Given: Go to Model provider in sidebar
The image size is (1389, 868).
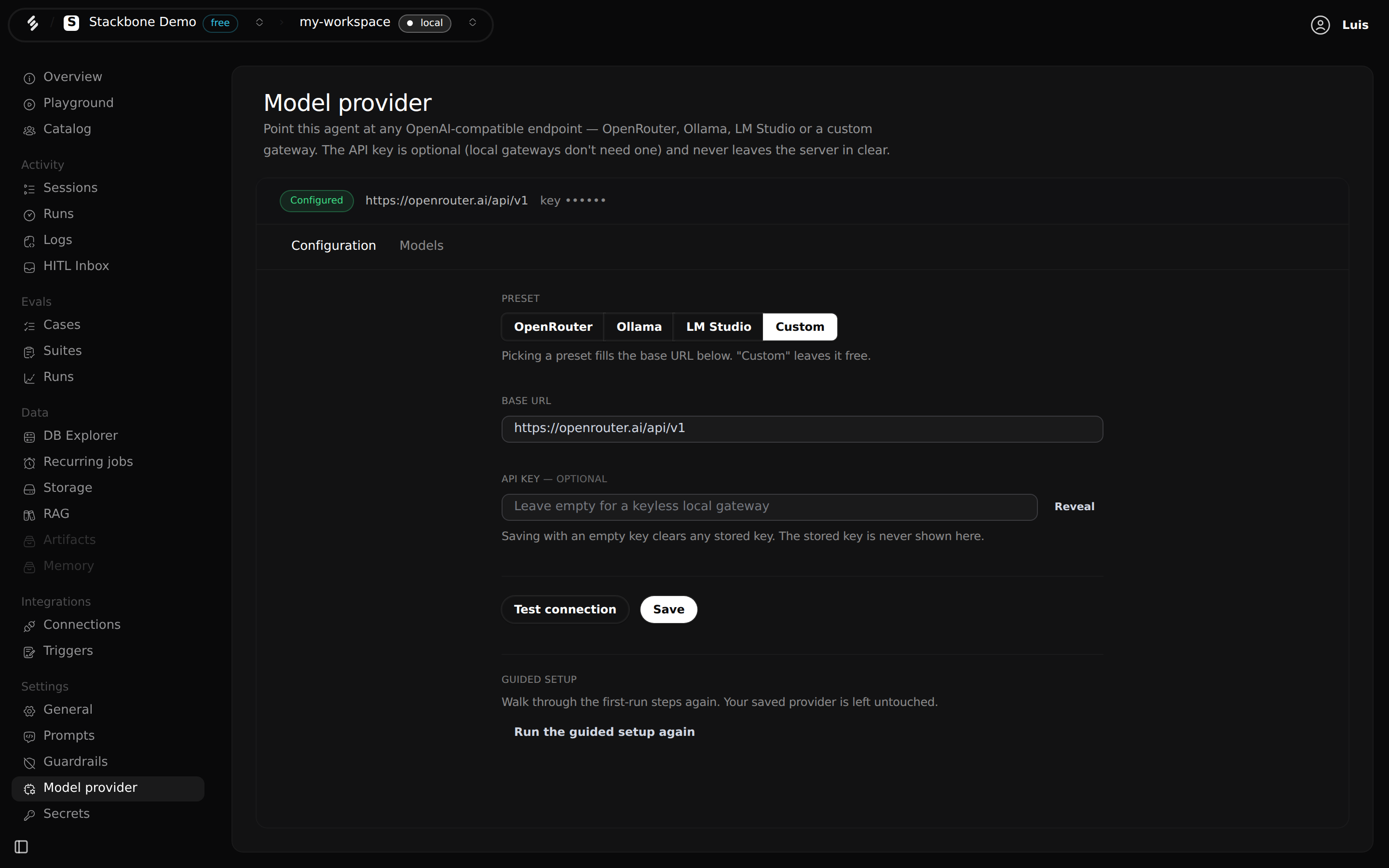Looking at the screenshot, I should 108,789.
